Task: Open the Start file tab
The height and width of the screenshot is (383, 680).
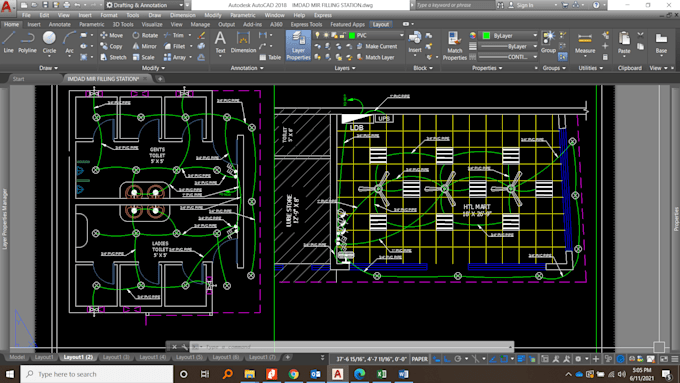Action: coord(18,79)
